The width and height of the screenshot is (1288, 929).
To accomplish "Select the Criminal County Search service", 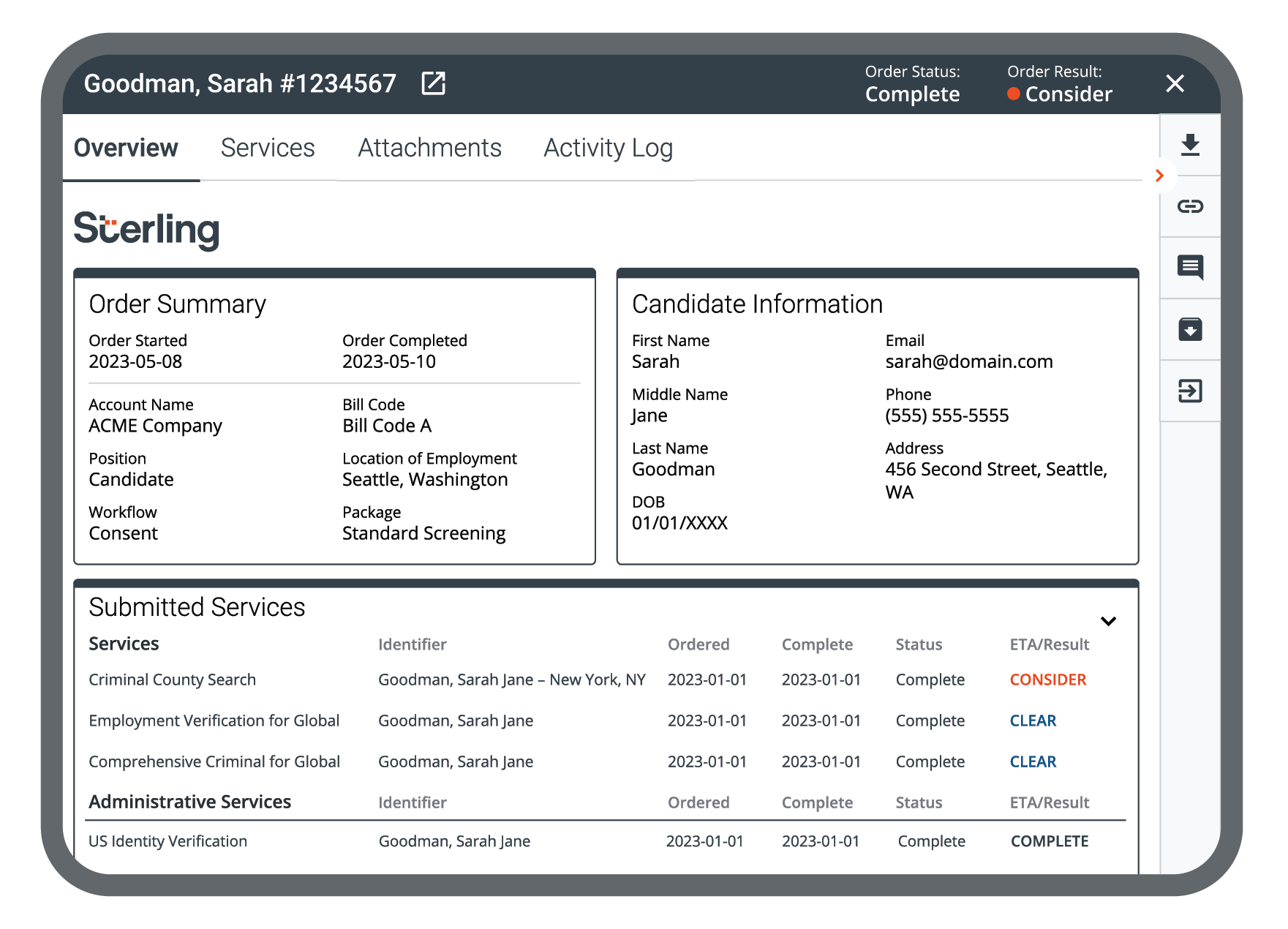I will click(x=173, y=680).
